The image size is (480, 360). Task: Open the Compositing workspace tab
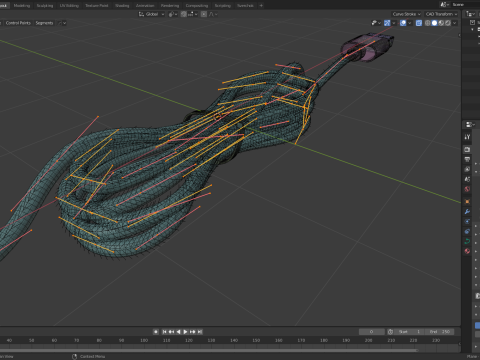point(197,5)
